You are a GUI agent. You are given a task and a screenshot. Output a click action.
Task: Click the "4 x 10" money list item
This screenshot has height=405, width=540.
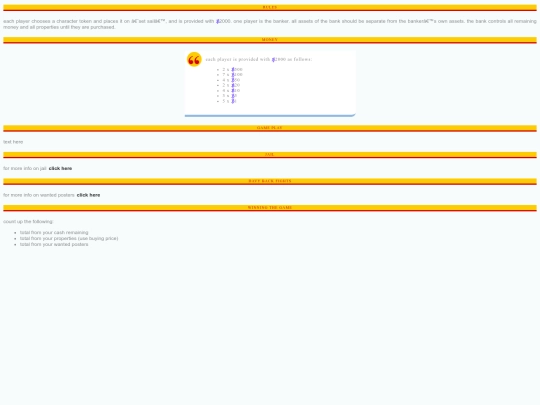(231, 91)
